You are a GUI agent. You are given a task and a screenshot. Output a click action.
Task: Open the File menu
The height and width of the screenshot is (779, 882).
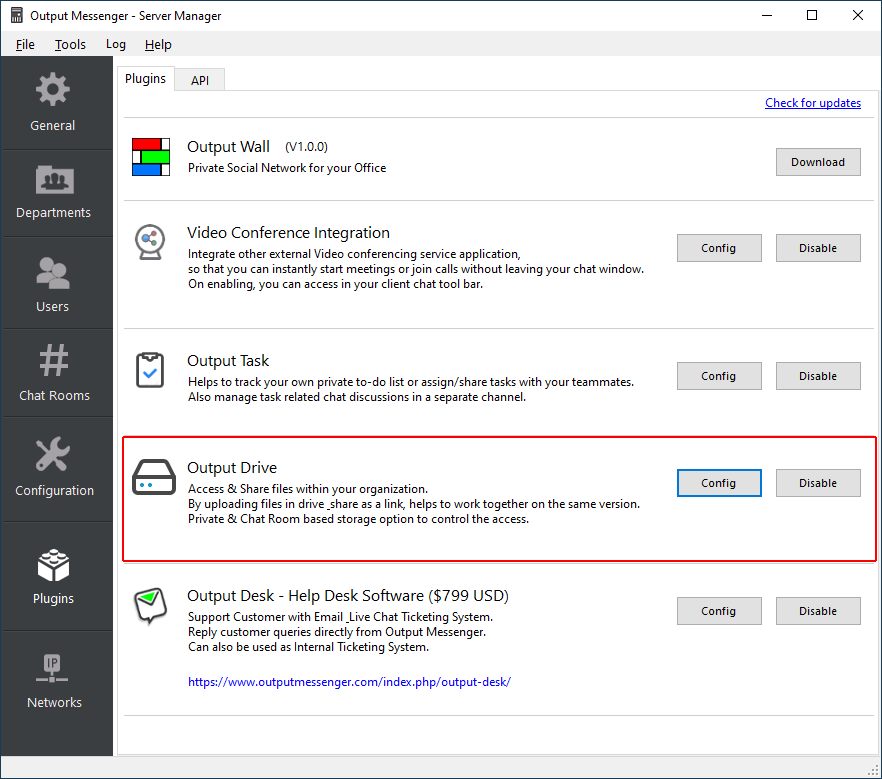tap(25, 44)
